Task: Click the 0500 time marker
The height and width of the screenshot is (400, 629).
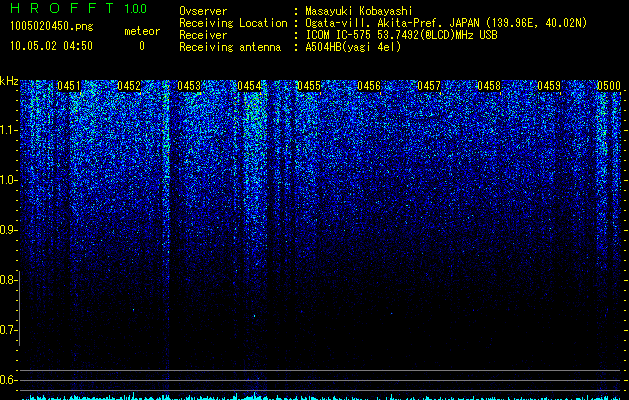Action: point(609,86)
